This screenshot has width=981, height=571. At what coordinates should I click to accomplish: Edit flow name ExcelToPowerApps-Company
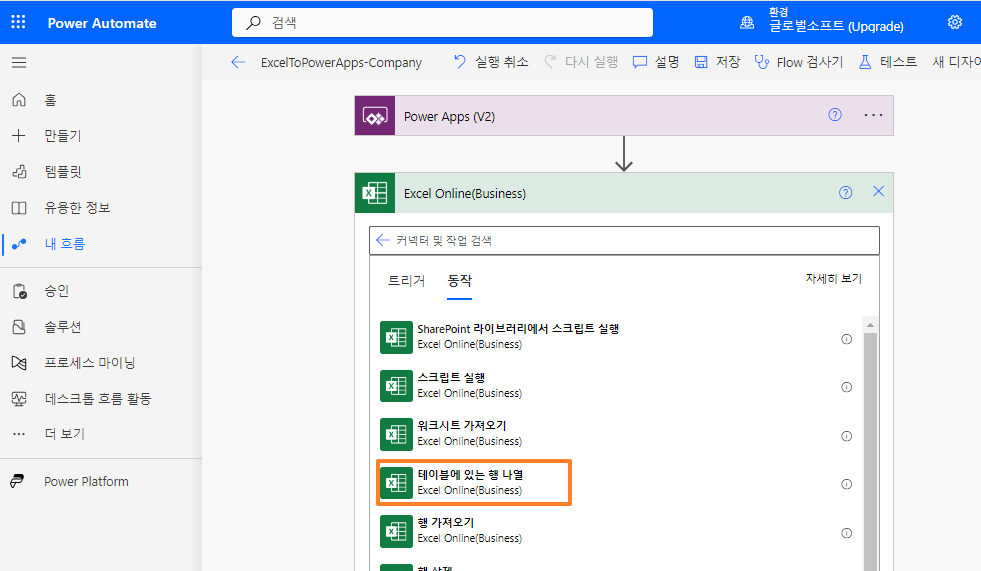click(341, 63)
